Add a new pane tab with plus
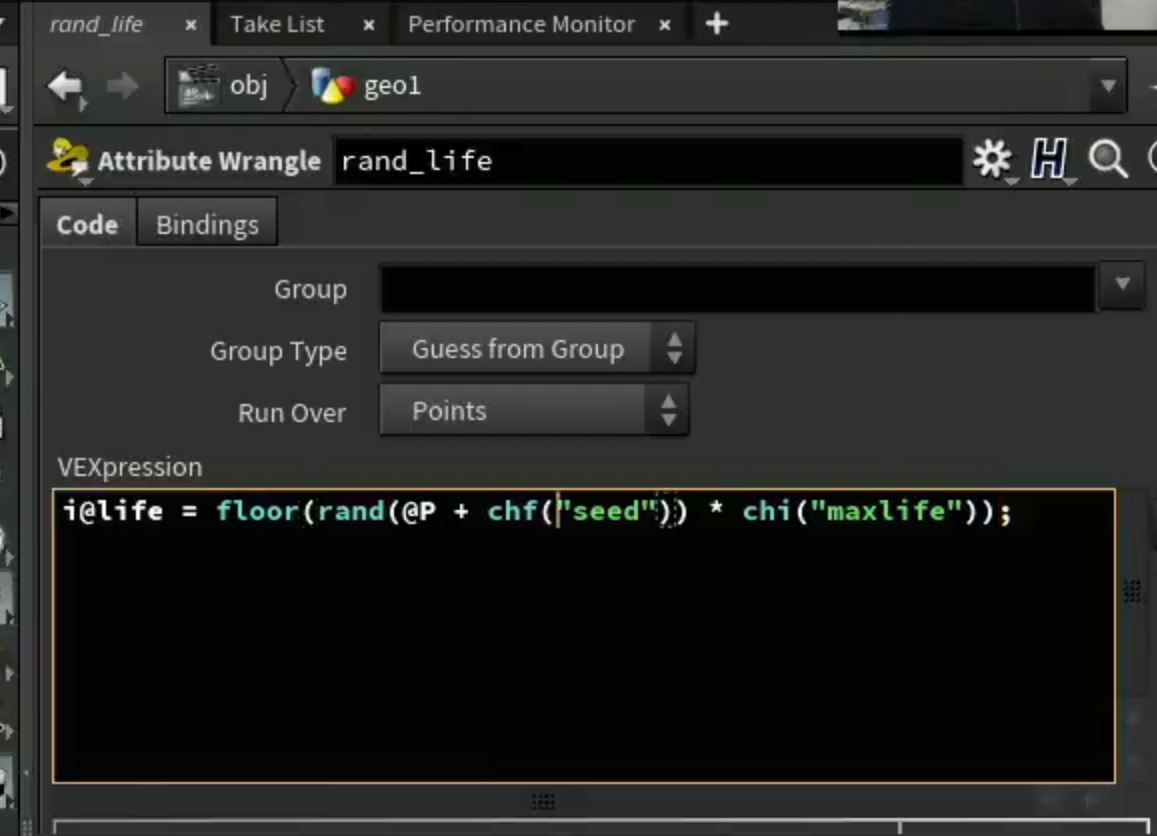 [716, 24]
